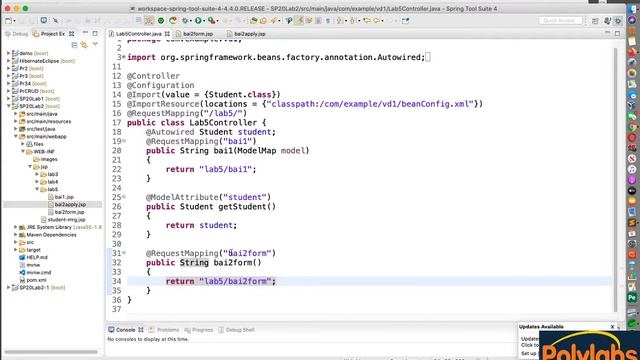Viewport: 640px width, 360px height.
Task: Click the Collapse All icon in Project Explorer
Action: pos(74,45)
